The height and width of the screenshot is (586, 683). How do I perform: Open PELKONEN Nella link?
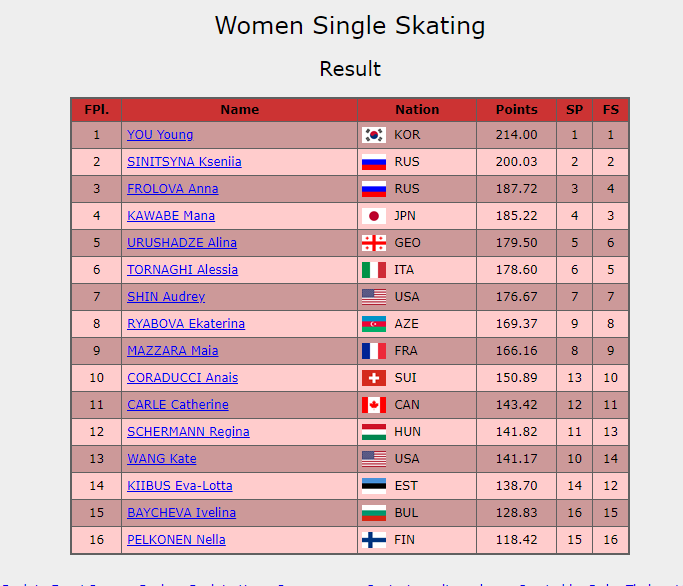[176, 540]
